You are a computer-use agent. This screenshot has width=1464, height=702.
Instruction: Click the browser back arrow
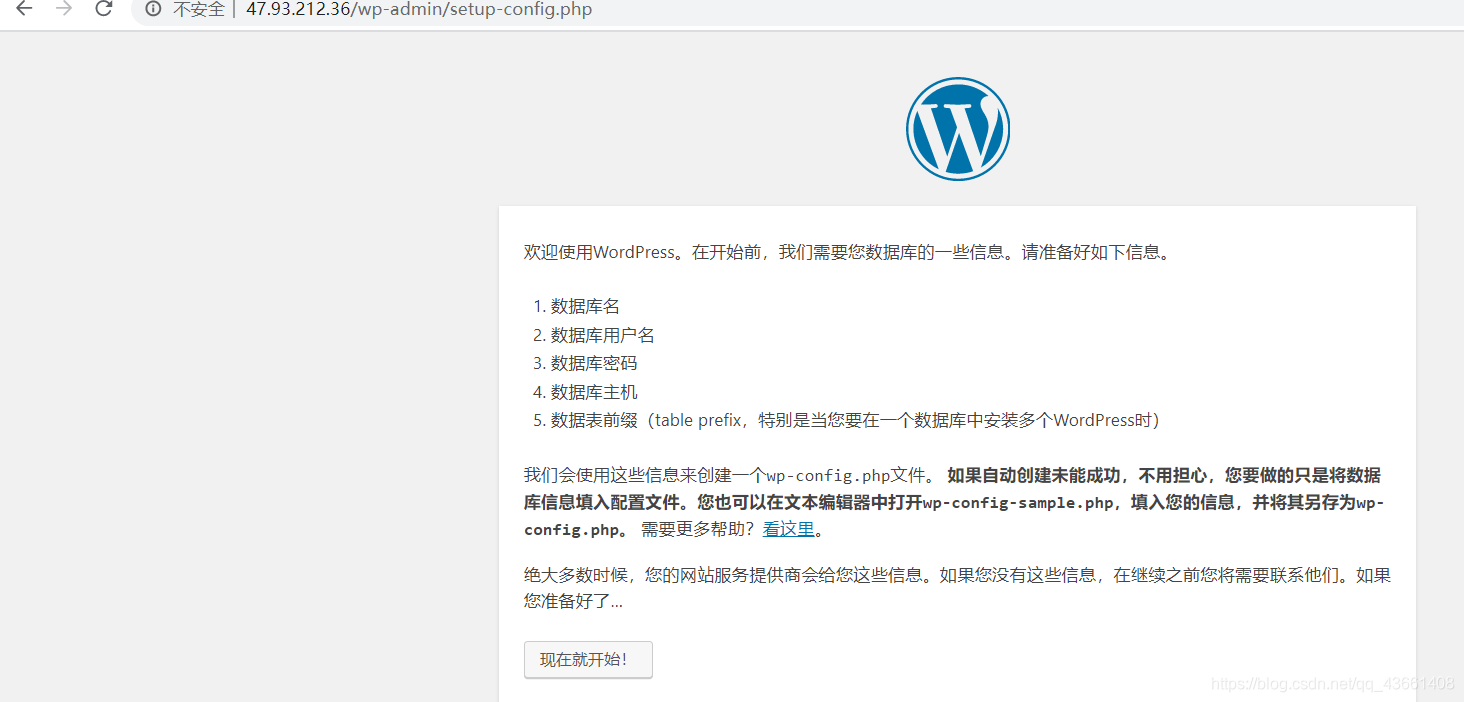pos(24,9)
